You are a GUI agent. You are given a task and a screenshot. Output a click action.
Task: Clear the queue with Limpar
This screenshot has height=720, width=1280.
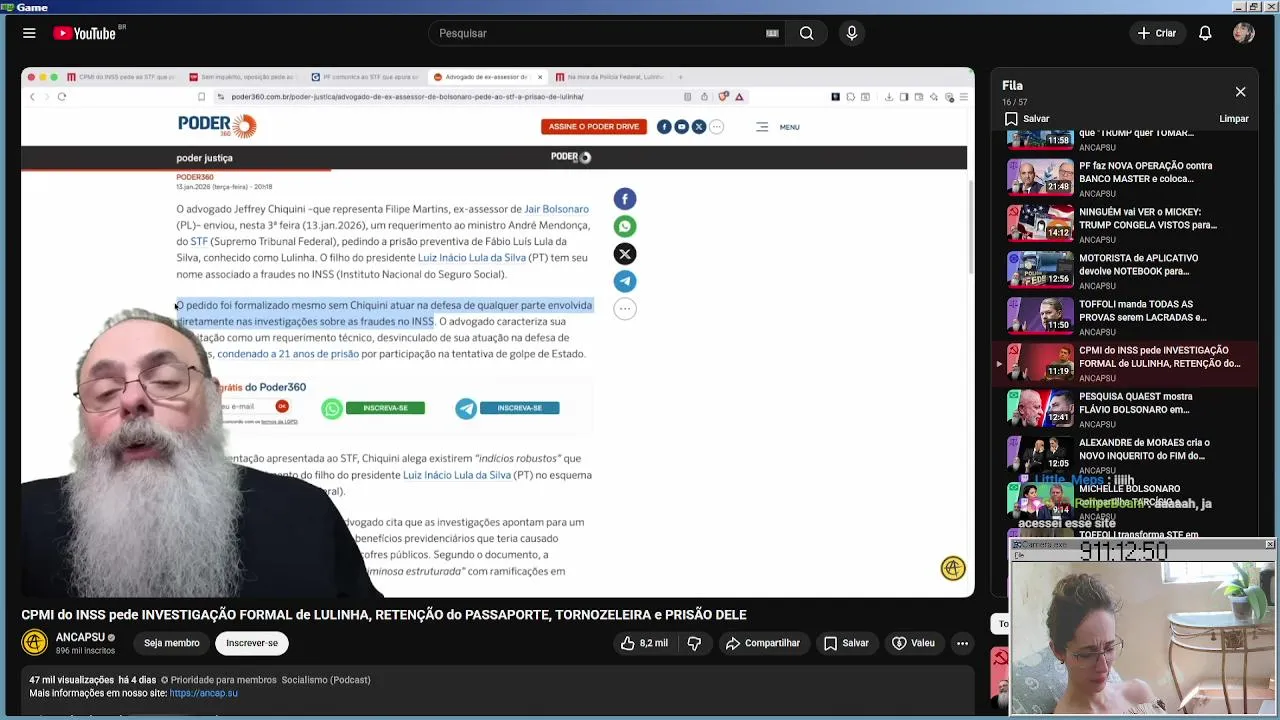[x=1234, y=119]
